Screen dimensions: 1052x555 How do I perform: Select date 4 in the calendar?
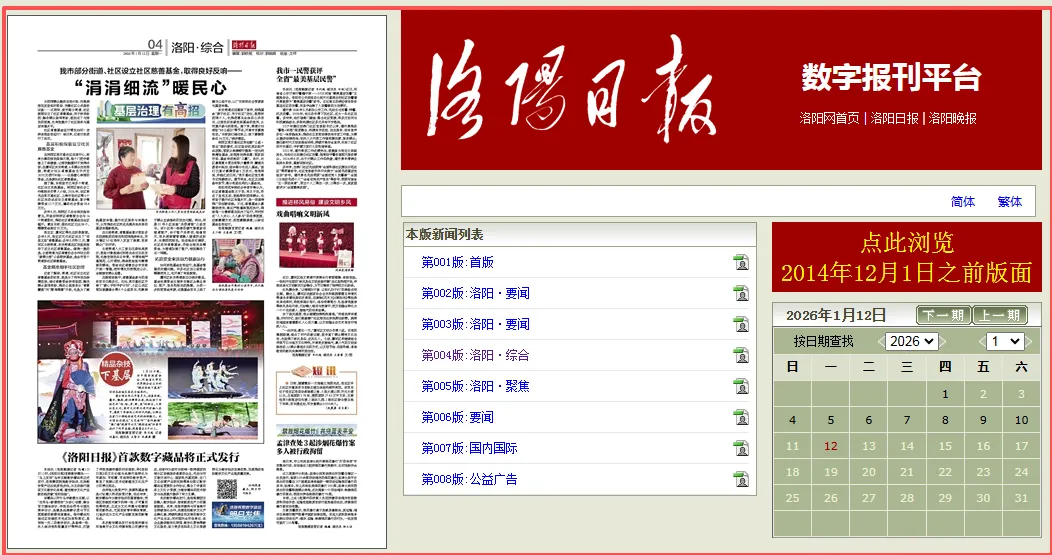click(792, 420)
